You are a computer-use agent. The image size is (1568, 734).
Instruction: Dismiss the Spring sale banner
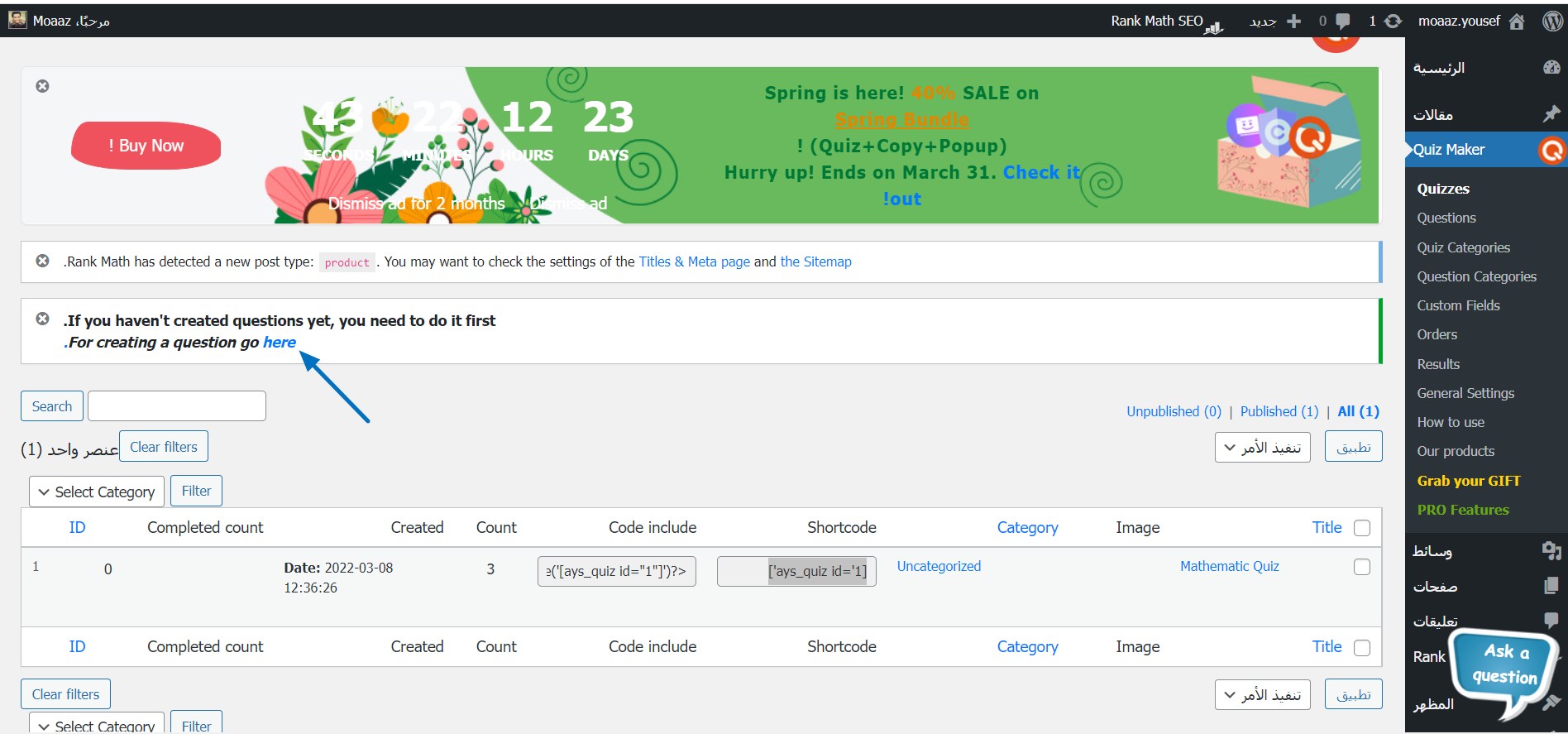[x=42, y=86]
